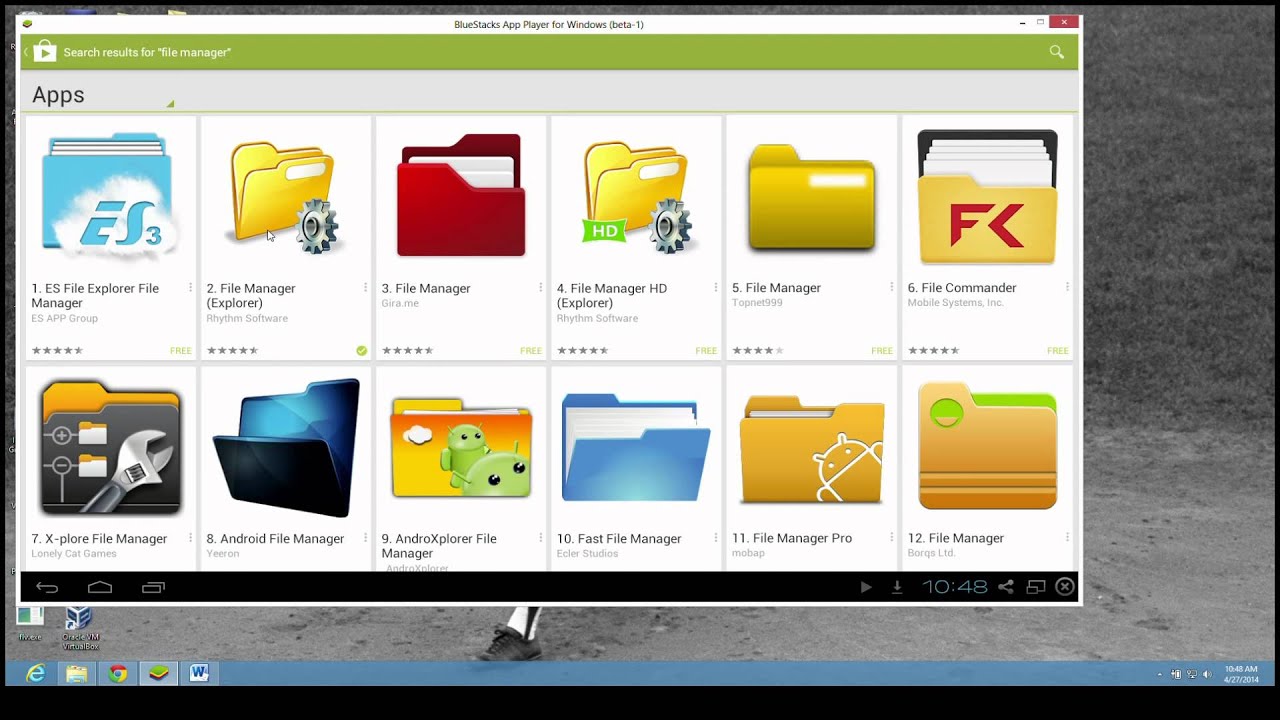Click the developer name "Mobile Systems, Inc."
The image size is (1280, 720).
956,303
